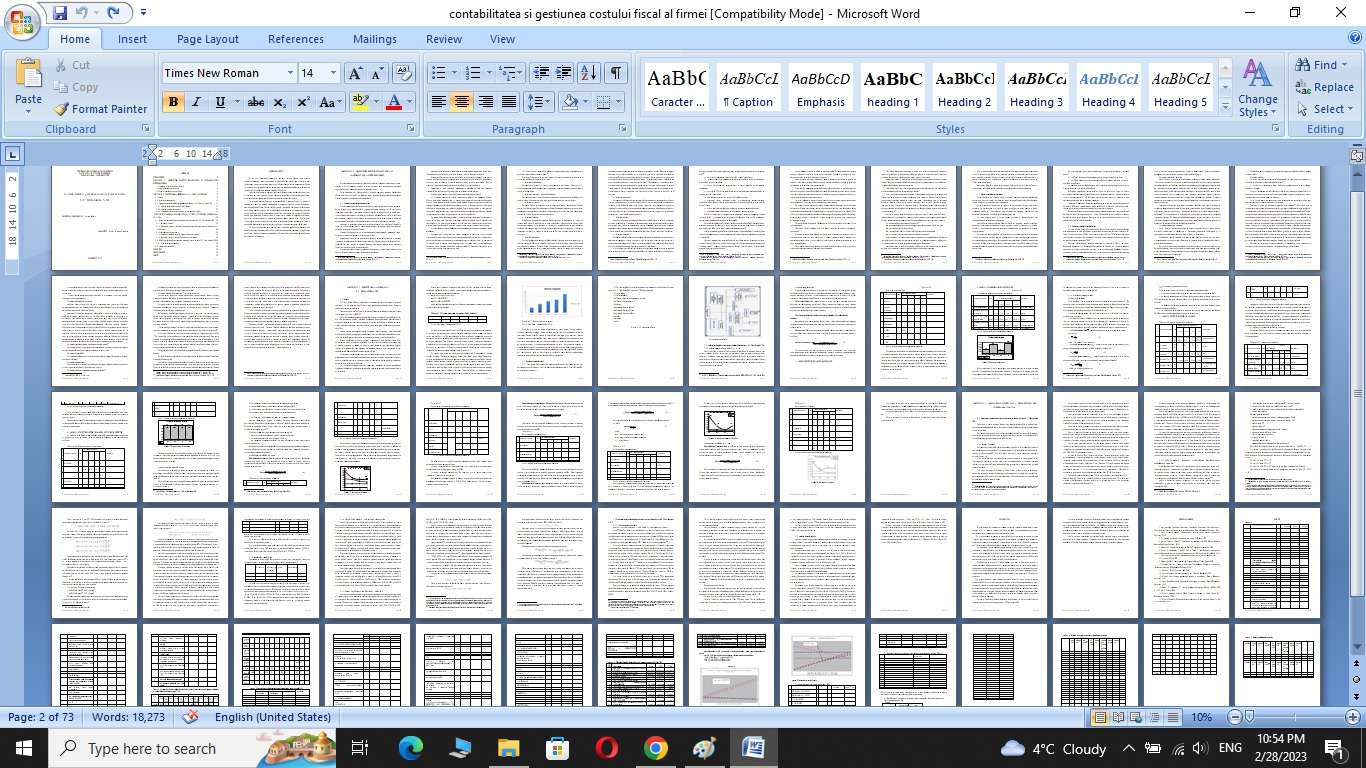Click the Office button logo

(22, 22)
